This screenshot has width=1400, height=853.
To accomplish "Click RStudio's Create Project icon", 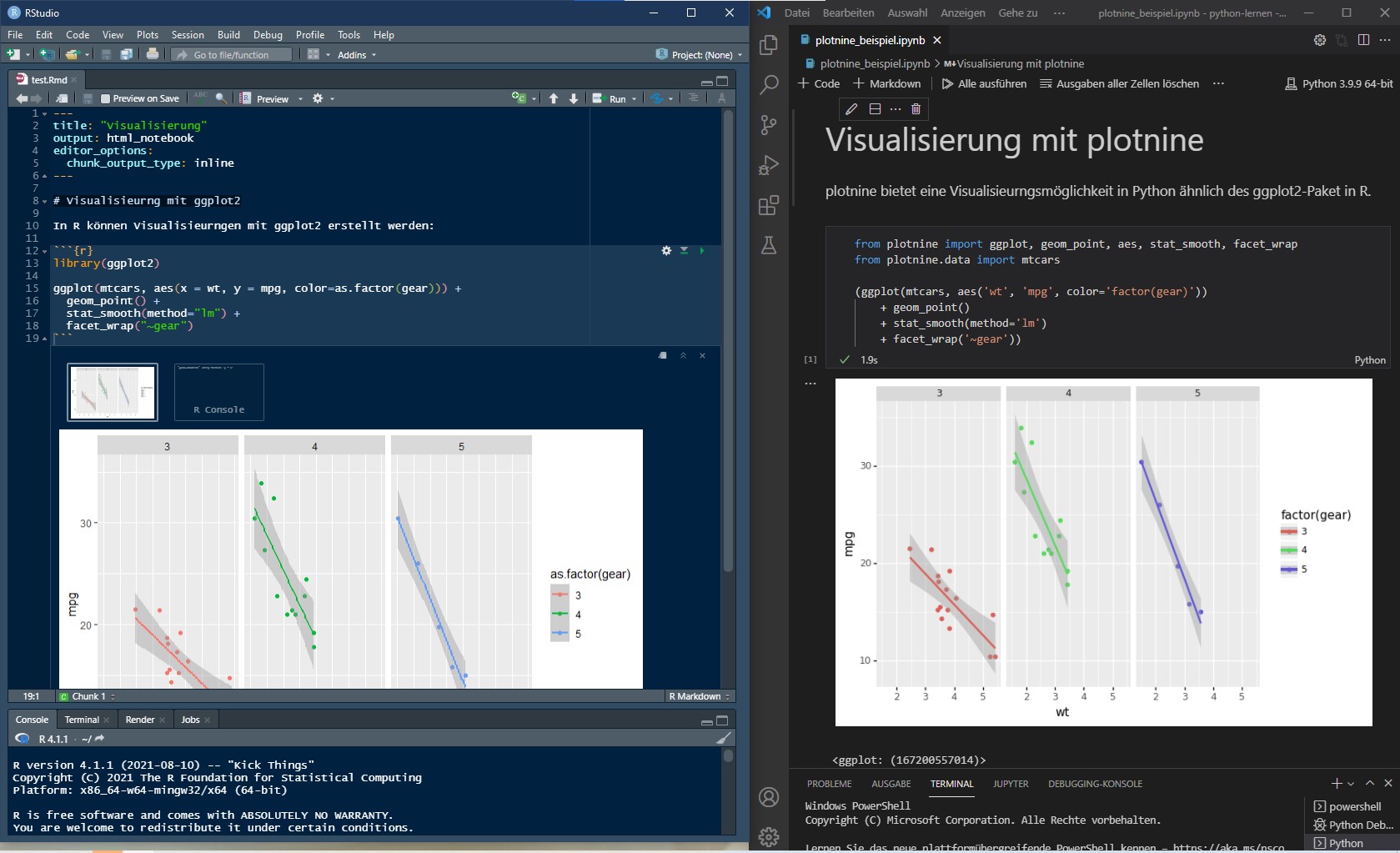I will (x=47, y=54).
